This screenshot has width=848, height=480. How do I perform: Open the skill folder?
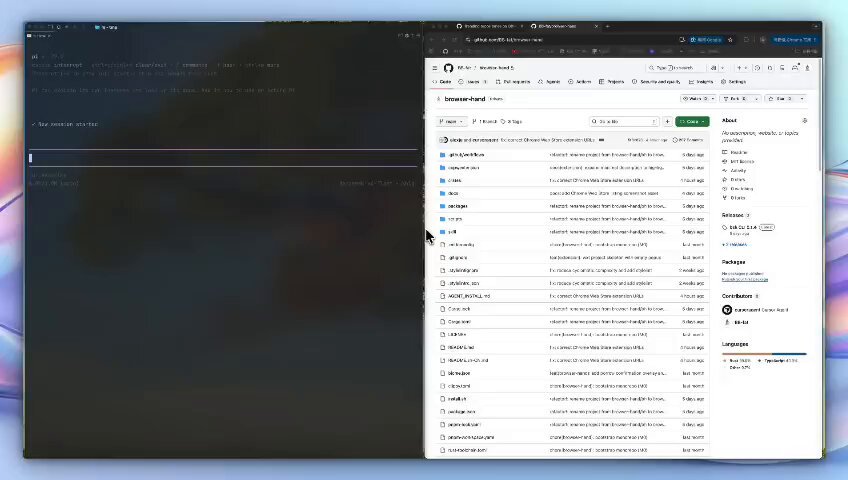(452, 232)
